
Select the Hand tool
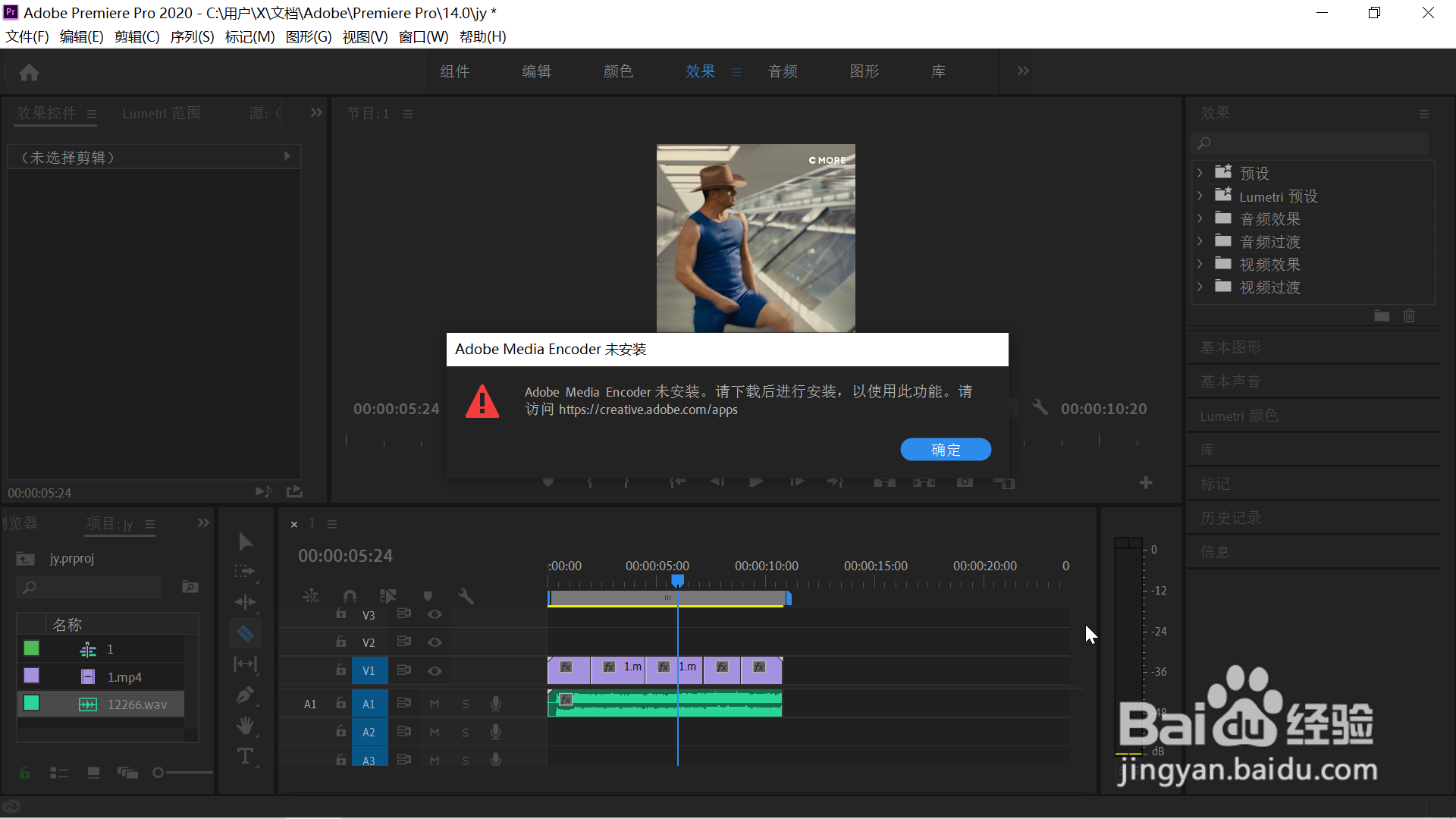[245, 726]
